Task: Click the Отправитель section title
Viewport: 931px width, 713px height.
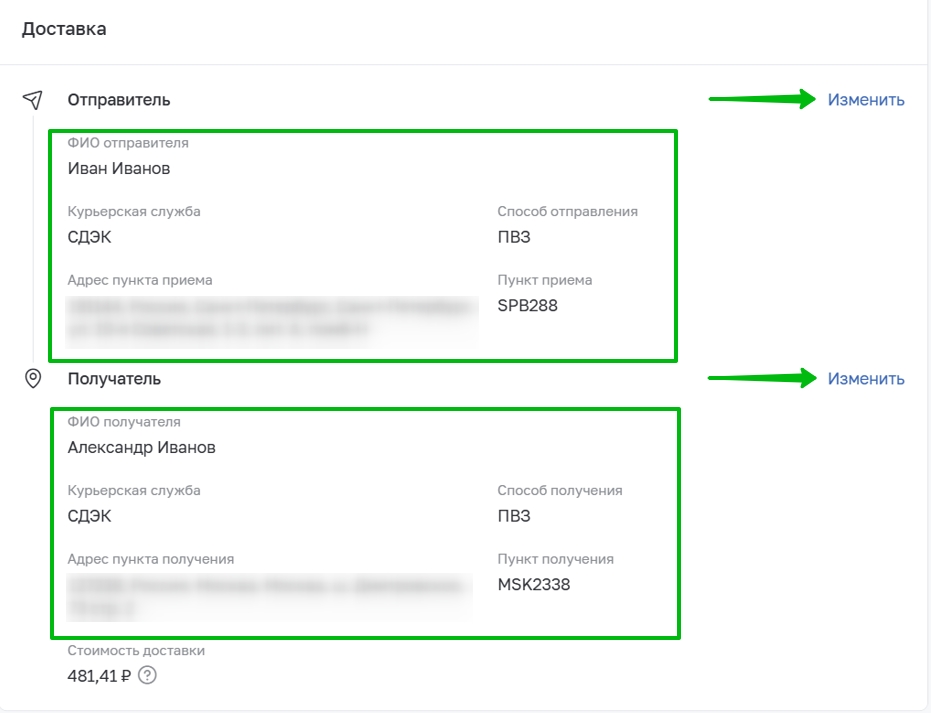Action: 119,100
